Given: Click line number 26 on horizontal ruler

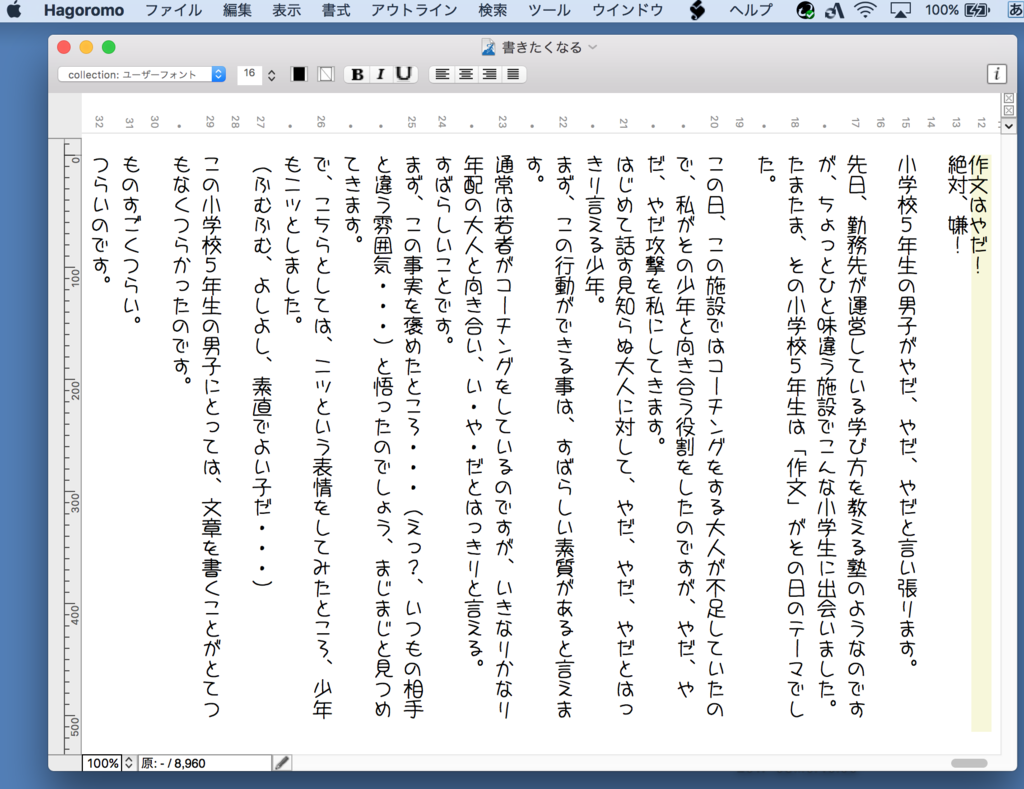Looking at the screenshot, I should (x=321, y=121).
